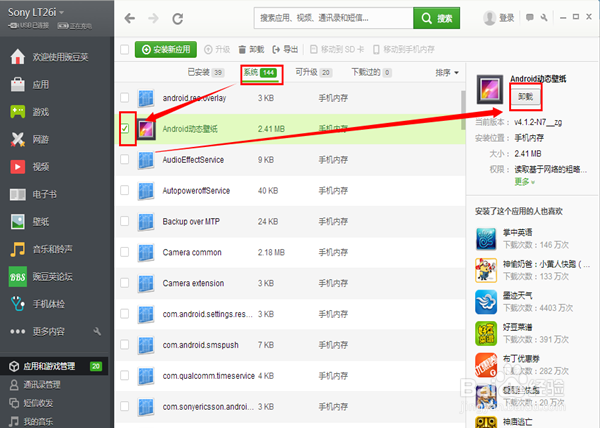The image size is (600, 428).
Task: Open the 视频 play icon
Action: [x=18, y=167]
